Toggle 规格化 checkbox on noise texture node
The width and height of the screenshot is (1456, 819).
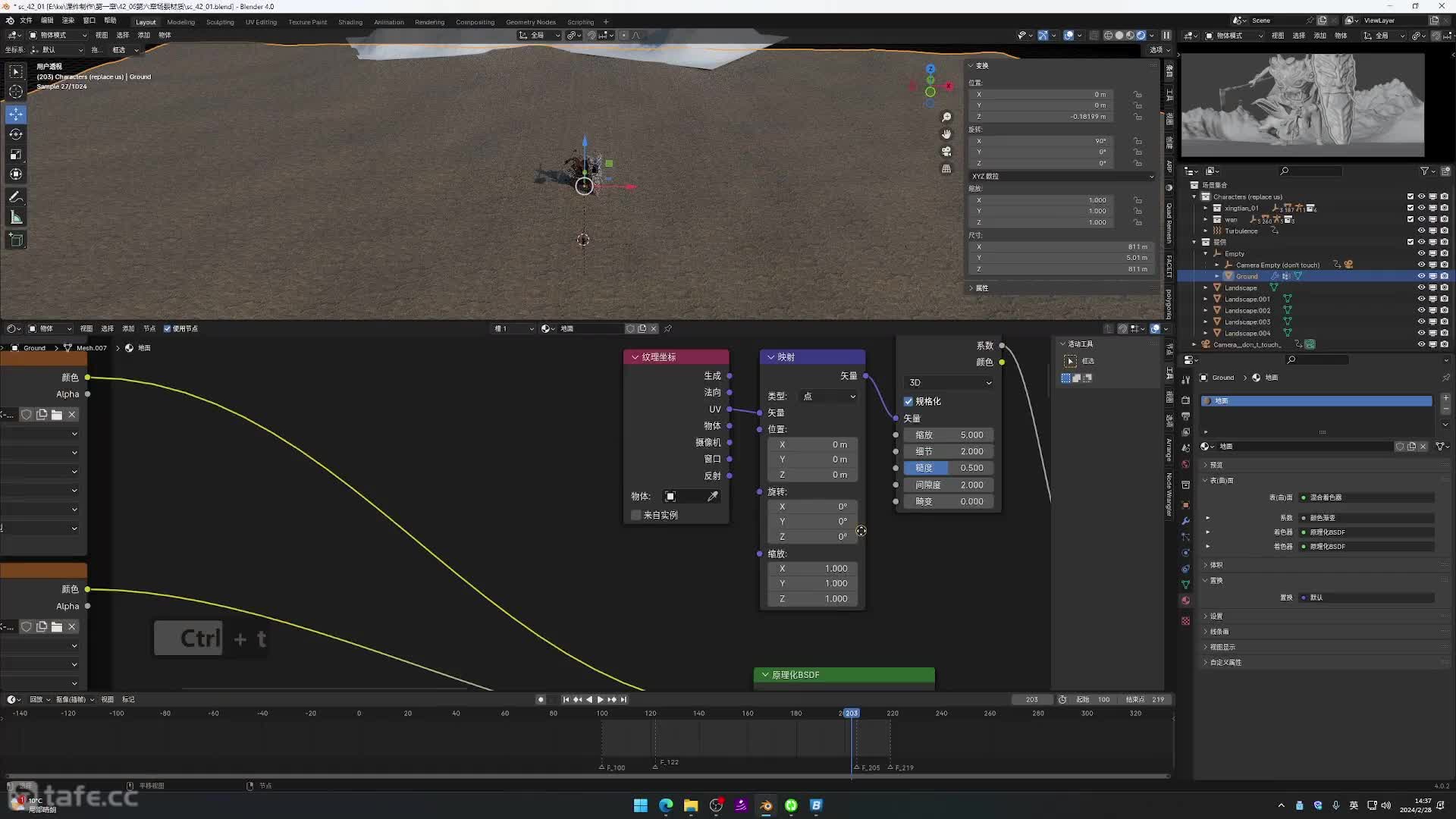908,402
